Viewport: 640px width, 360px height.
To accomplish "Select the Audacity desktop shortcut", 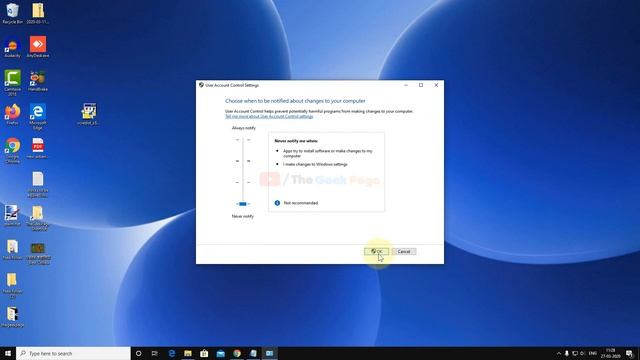I will 12,47.
